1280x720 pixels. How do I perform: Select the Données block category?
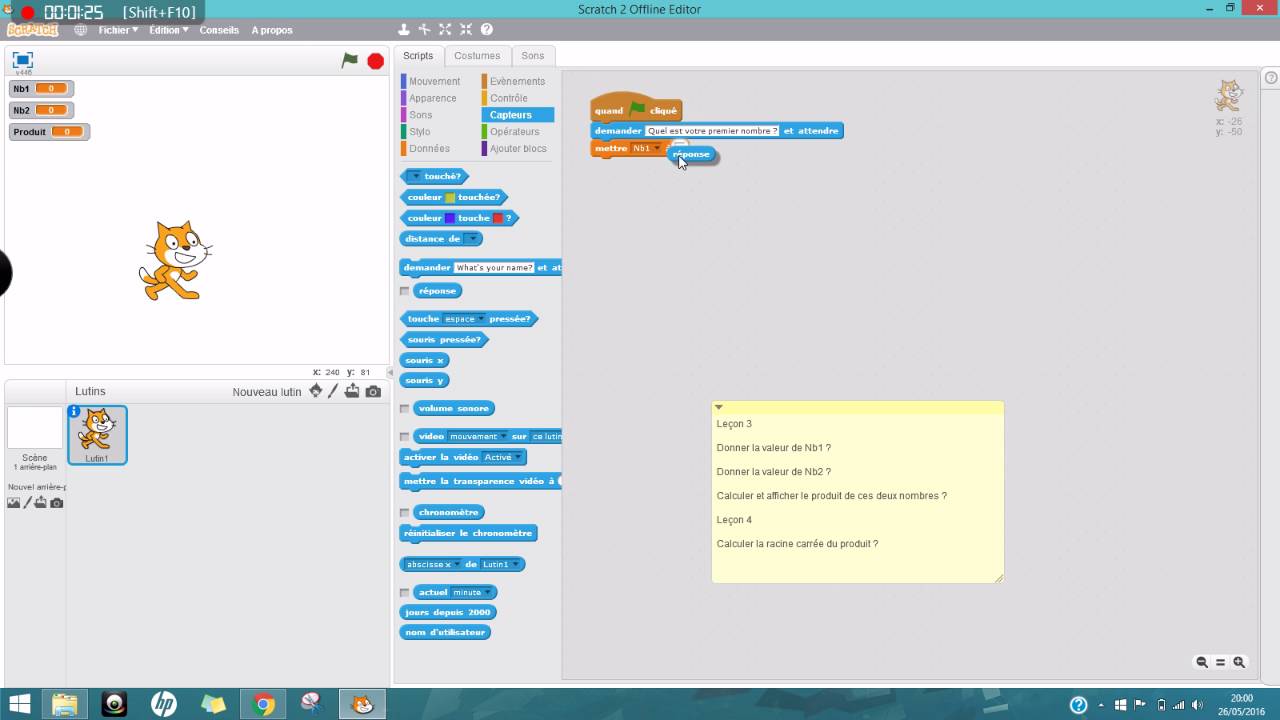[x=429, y=148]
